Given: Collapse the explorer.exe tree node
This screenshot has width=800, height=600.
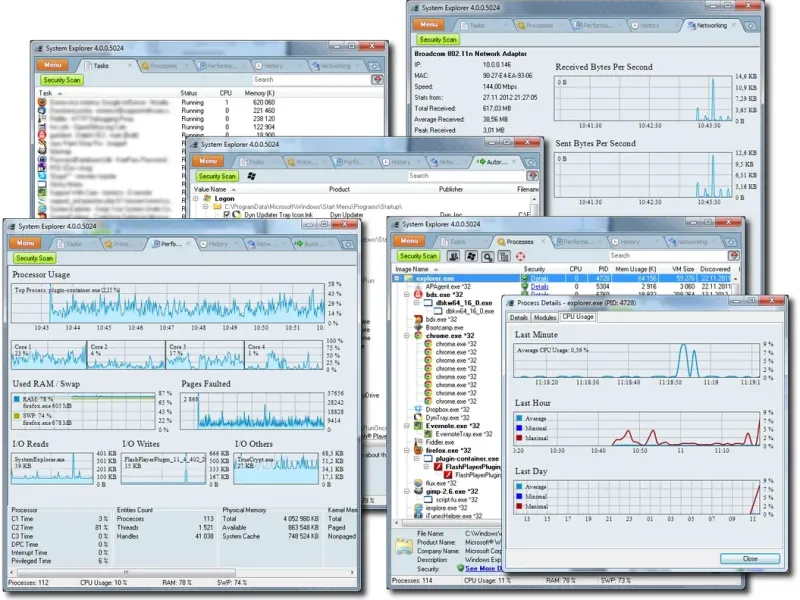Looking at the screenshot, I should (x=397, y=279).
